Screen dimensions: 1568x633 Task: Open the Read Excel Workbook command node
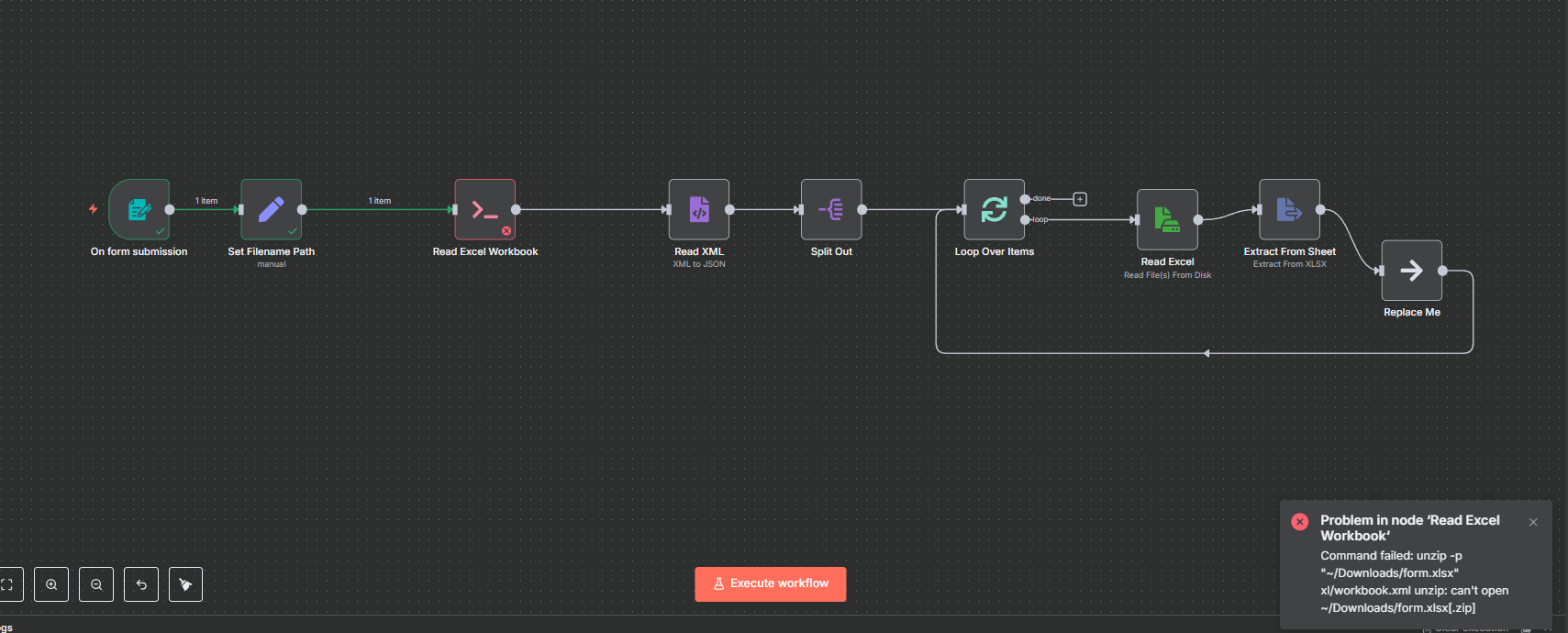[485, 209]
